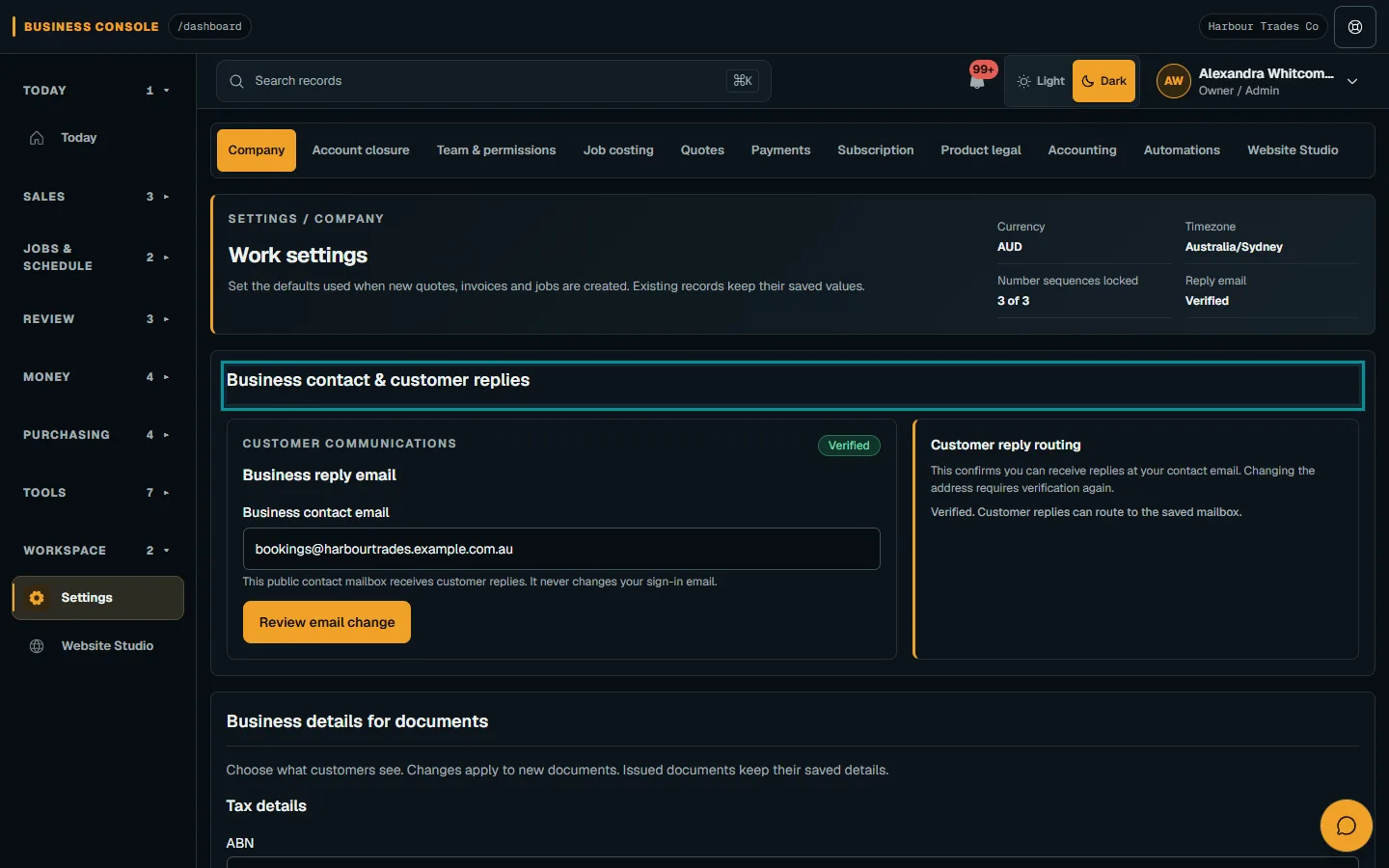Image resolution: width=1389 pixels, height=868 pixels.
Task: Expand the JOBS & SCHEDULE section
Action: (x=96, y=258)
